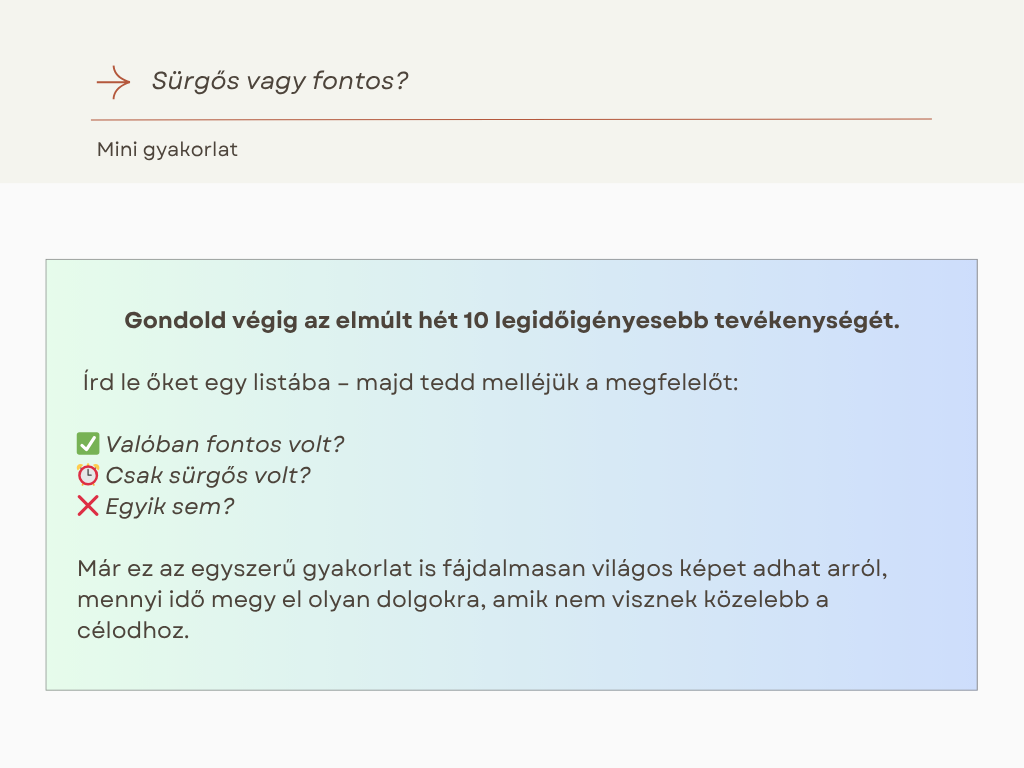1024x768 pixels.
Task: Click the "Csak sürgős volt?" text
Action: (x=208, y=475)
